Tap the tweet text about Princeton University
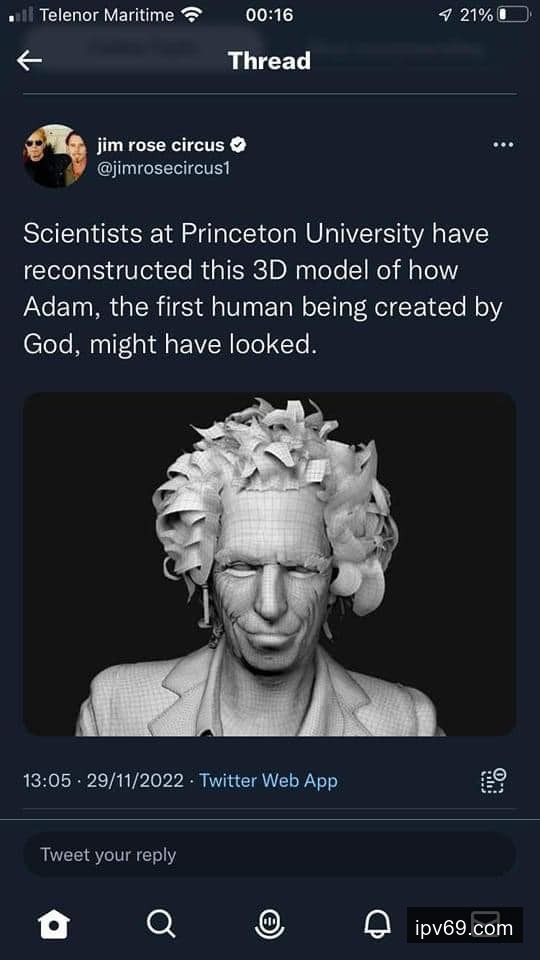 (263, 290)
